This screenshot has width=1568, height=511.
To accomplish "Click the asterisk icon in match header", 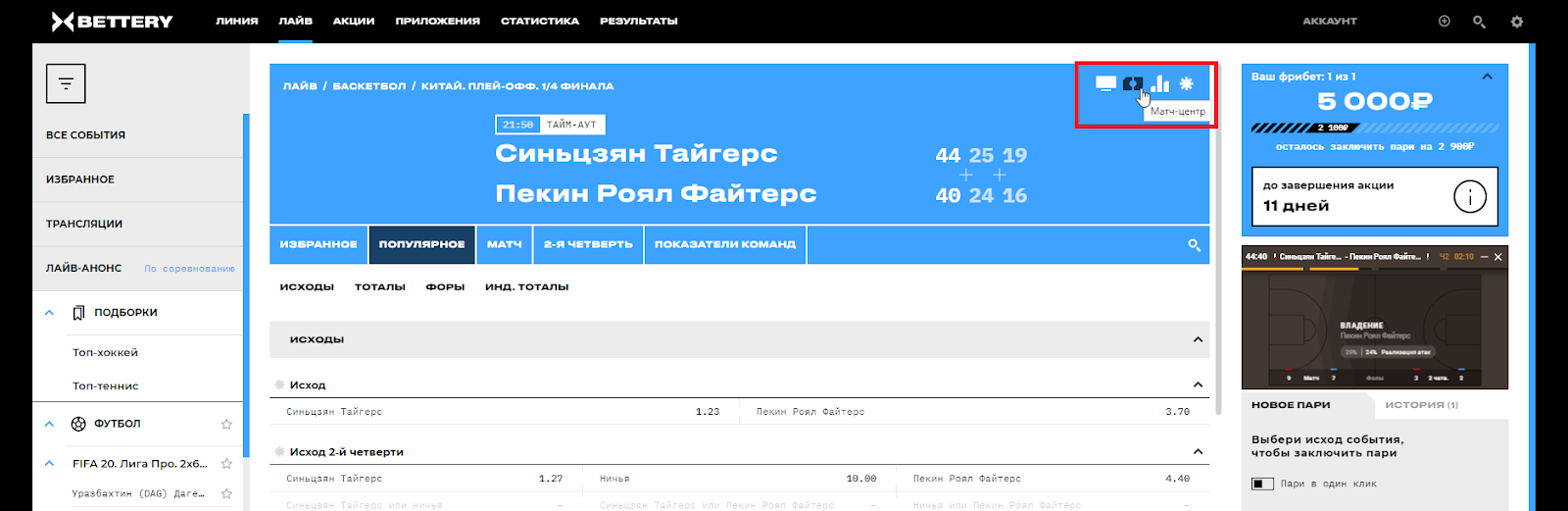I will coord(1187,84).
